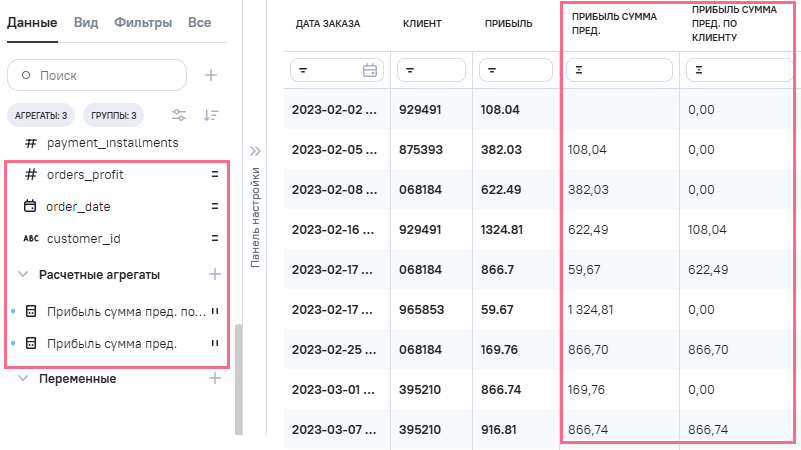Open the Клиент column filter field
The image size is (801, 450).
(431, 70)
